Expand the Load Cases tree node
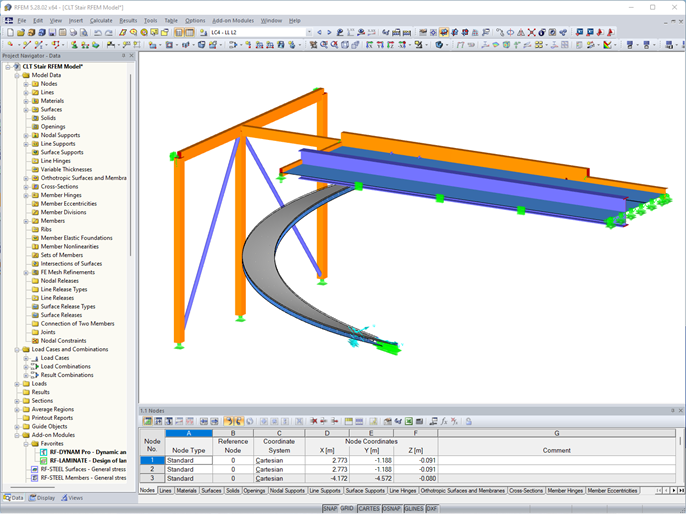 [x=26, y=358]
